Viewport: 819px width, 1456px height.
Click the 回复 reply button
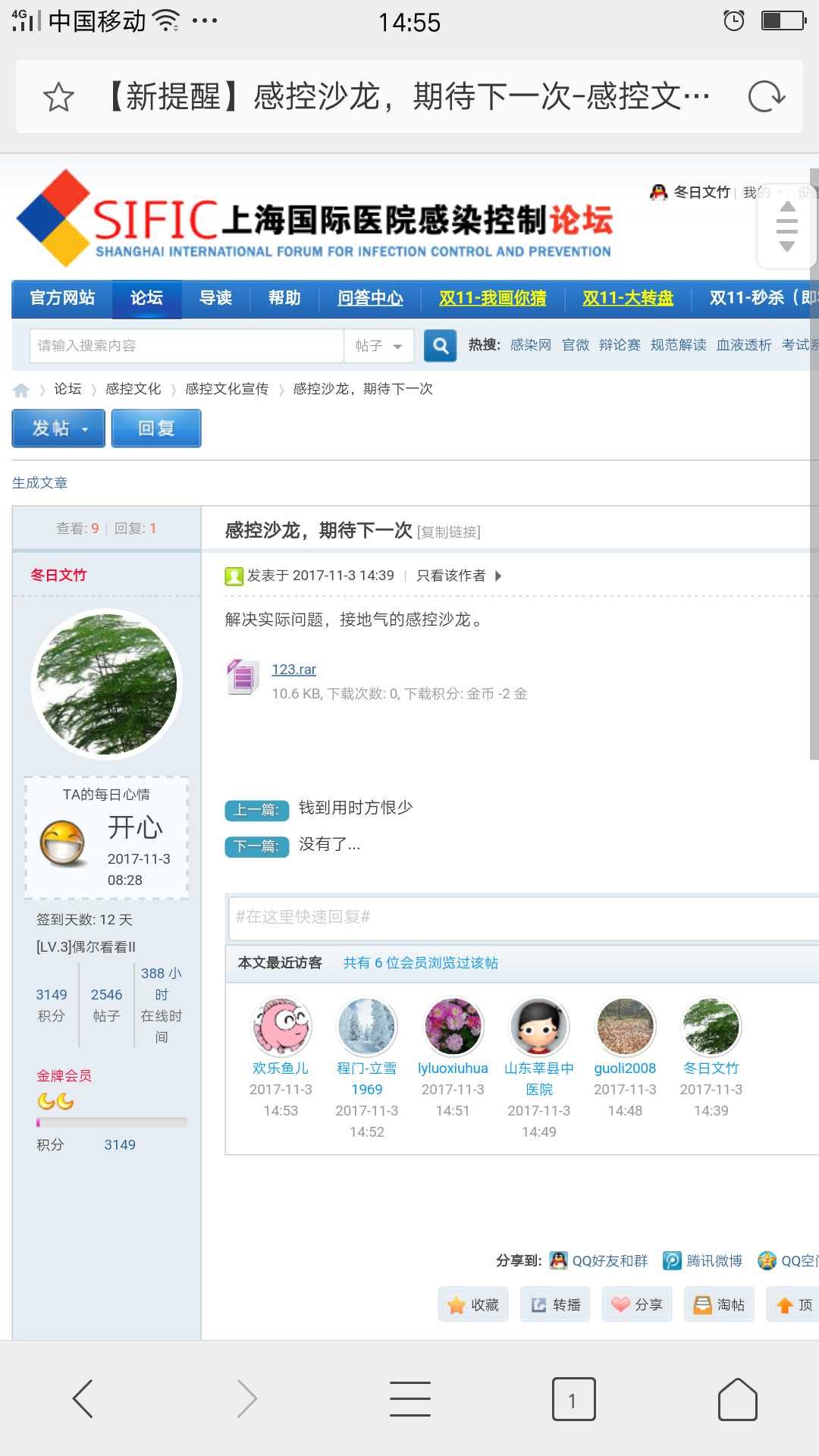pos(156,428)
